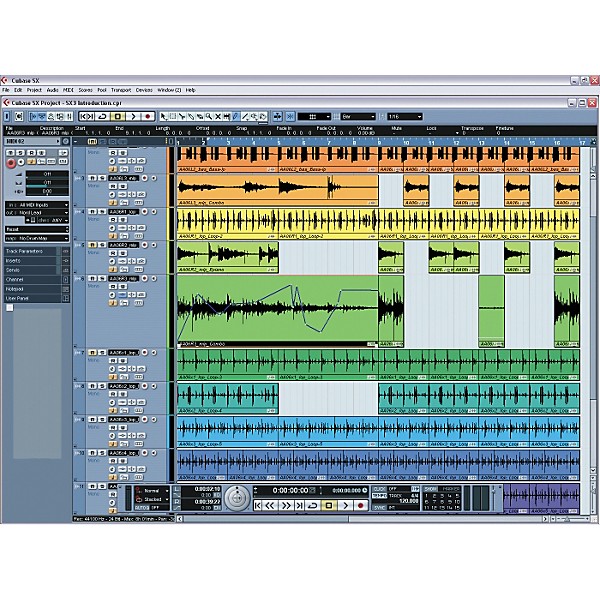The width and height of the screenshot is (600, 600).
Task: Click Play in the transport panel
Action: tap(346, 505)
